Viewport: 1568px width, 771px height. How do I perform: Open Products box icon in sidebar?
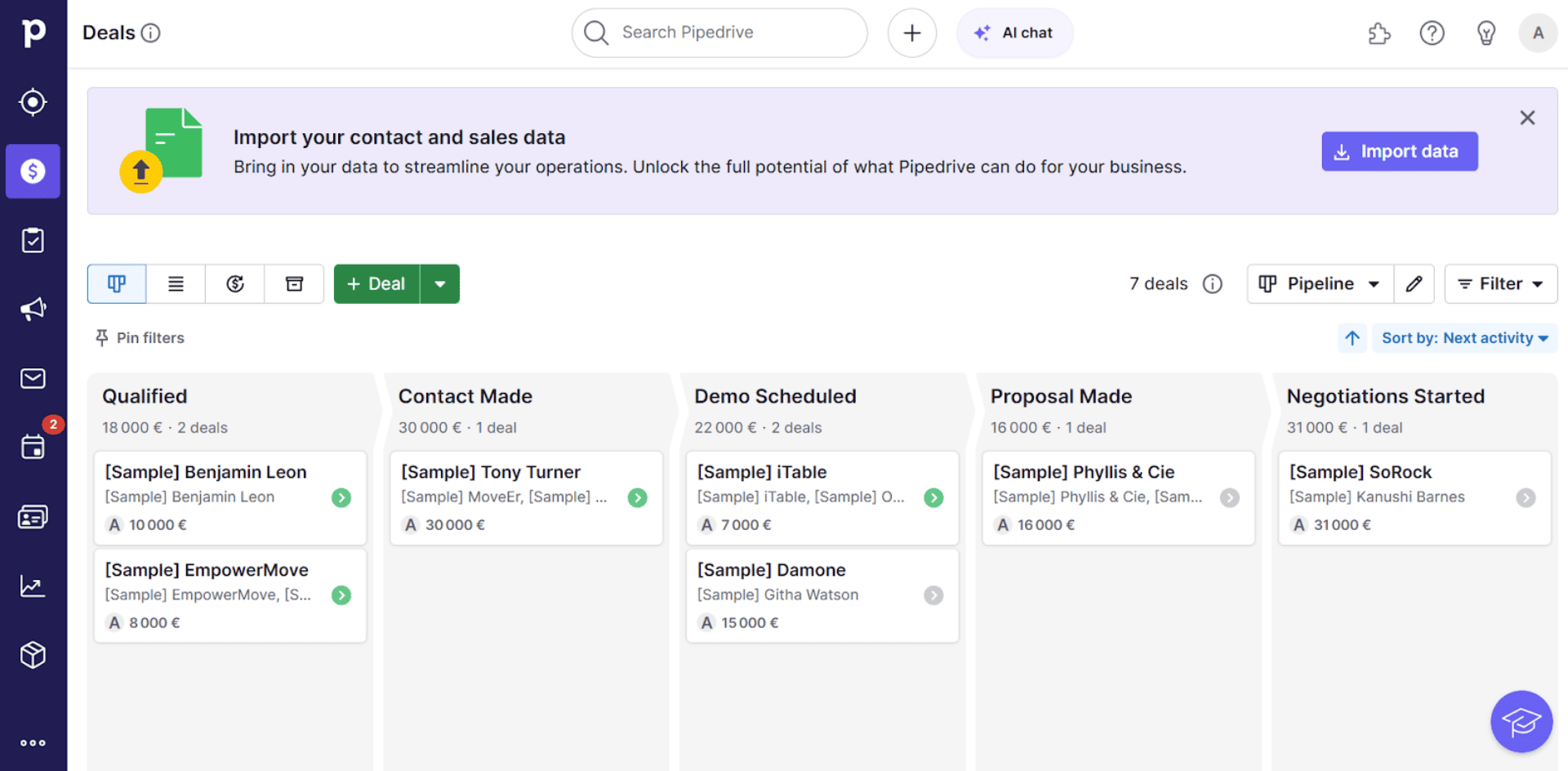(x=33, y=654)
